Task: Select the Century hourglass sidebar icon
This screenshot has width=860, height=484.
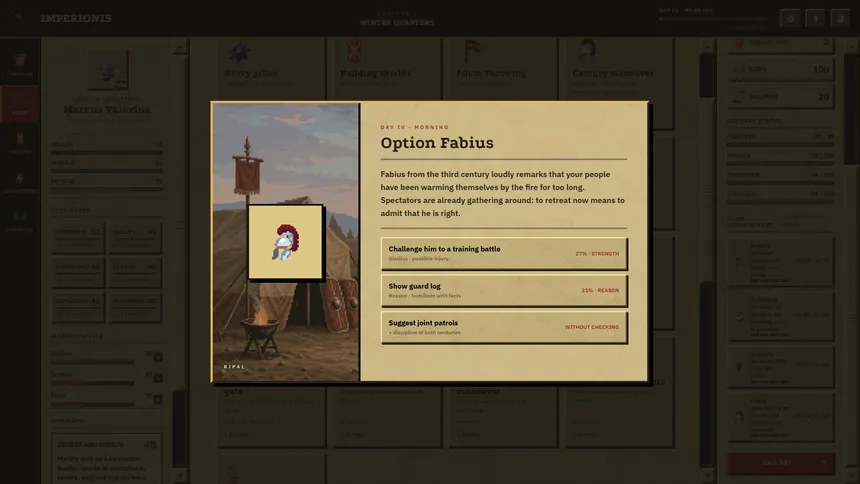Action: [20, 143]
